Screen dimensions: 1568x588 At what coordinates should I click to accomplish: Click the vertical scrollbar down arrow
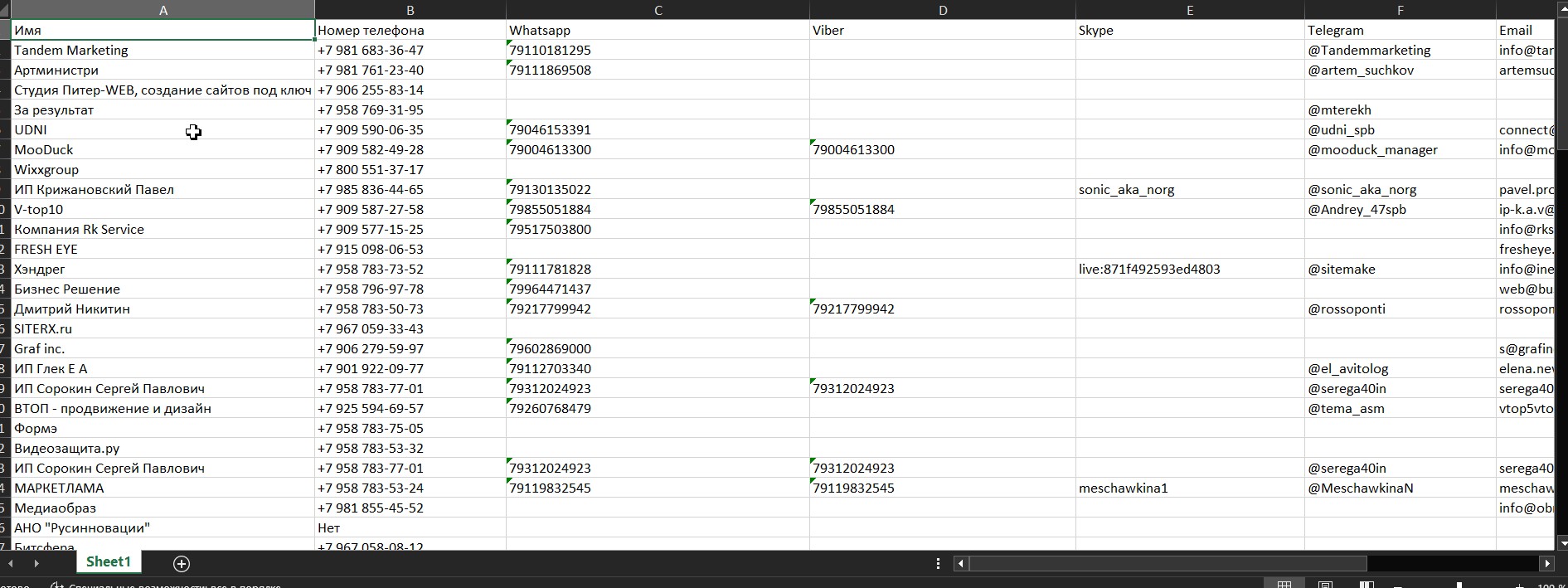(1562, 543)
